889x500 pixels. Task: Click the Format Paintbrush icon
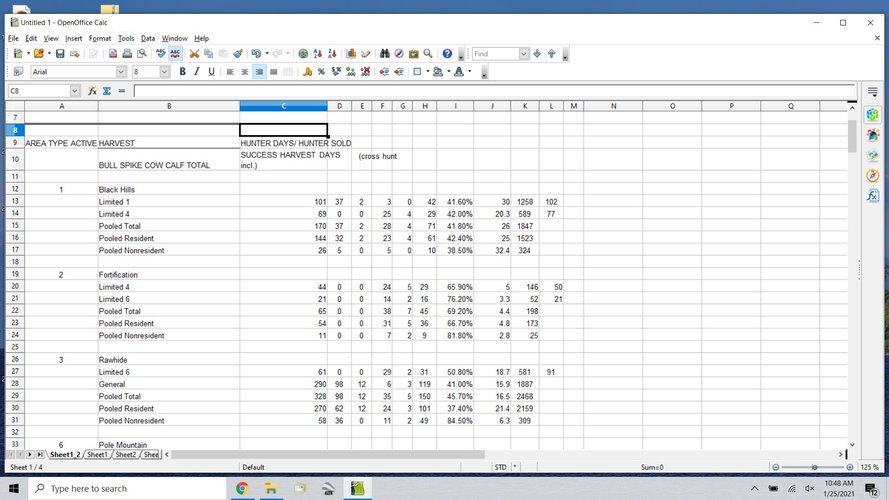click(238, 53)
